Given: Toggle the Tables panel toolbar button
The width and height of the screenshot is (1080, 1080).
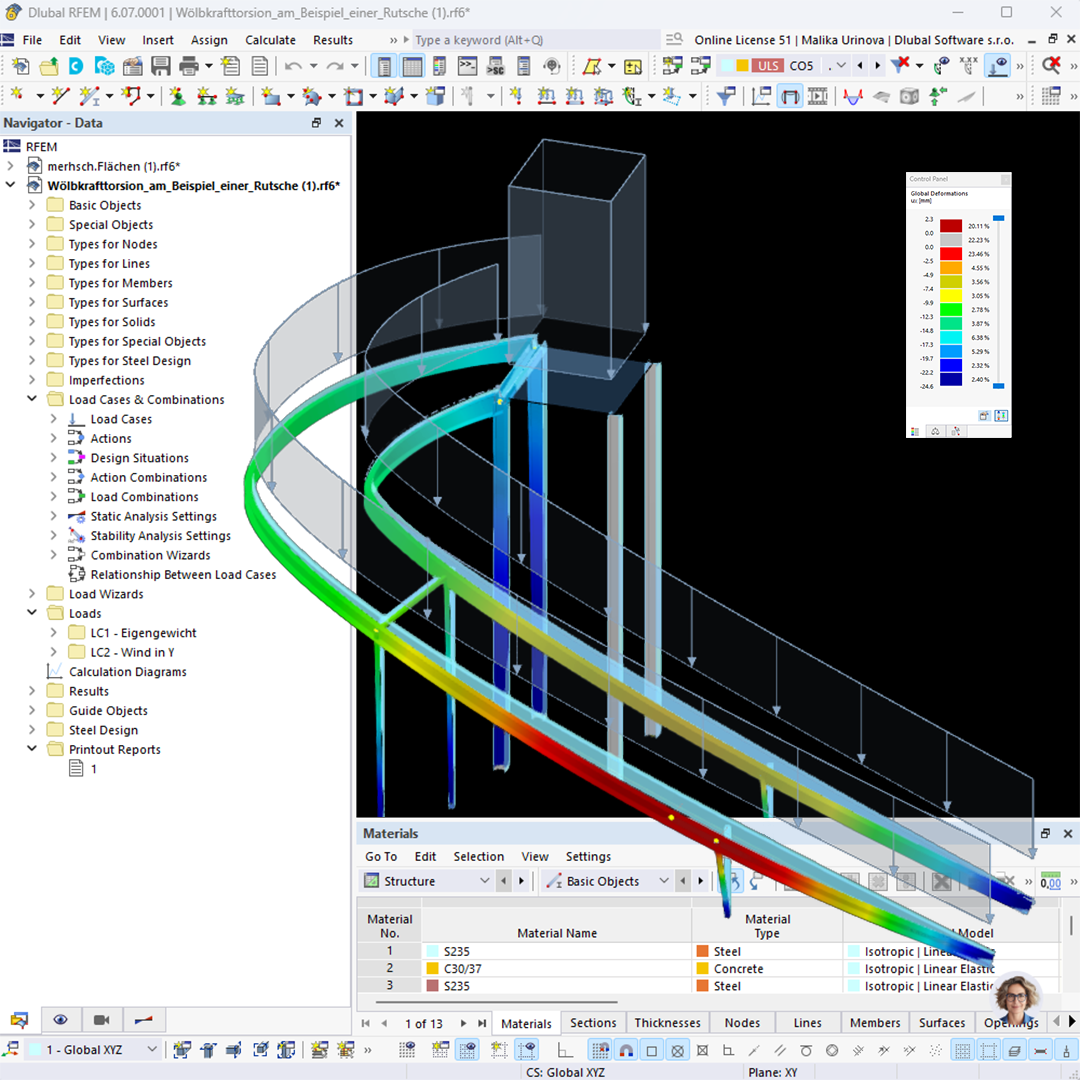Looking at the screenshot, I should click(413, 66).
